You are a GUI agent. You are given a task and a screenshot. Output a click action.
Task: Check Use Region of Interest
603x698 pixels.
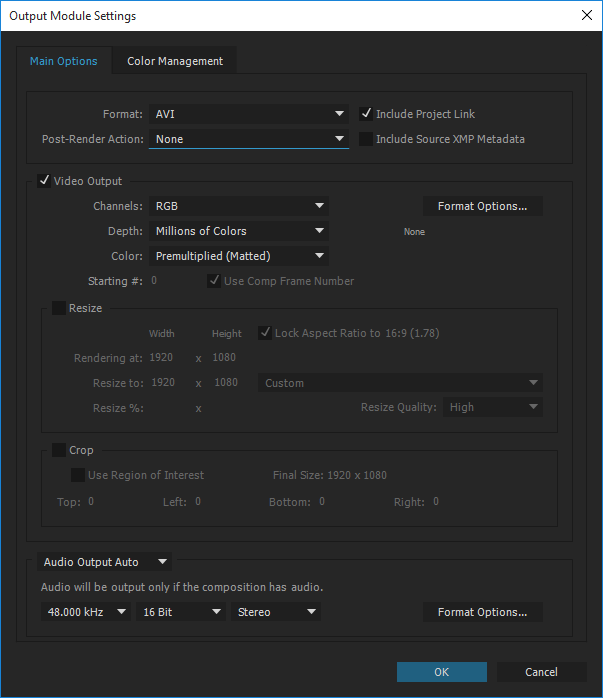coord(78,475)
